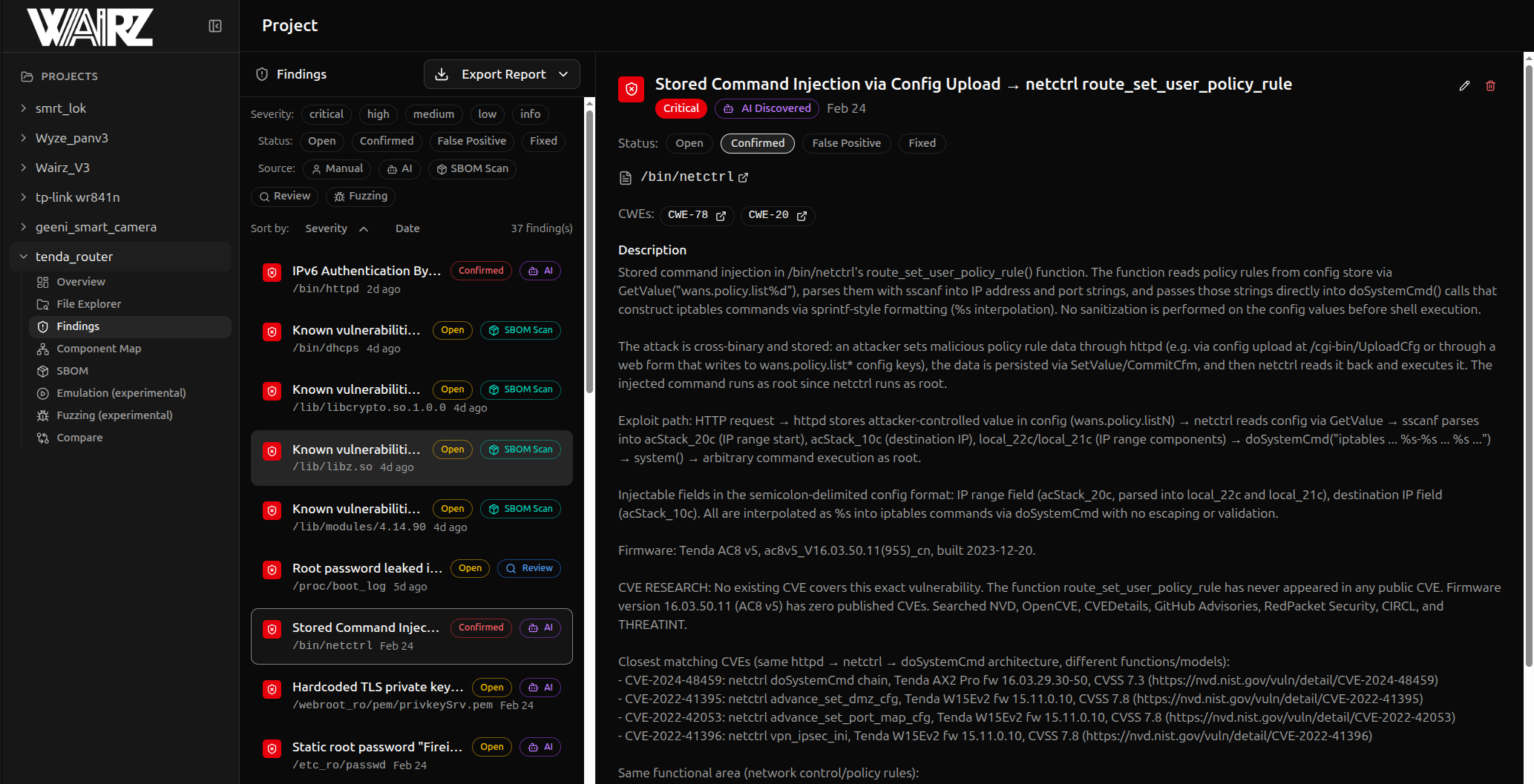Expand the Wyze_panv3 project
Image resolution: width=1534 pixels, height=784 pixels.
(24, 138)
